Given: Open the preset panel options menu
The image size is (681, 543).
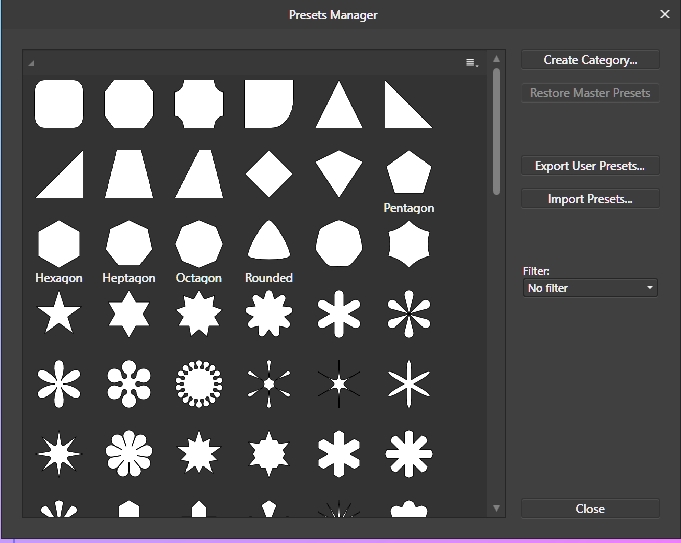Looking at the screenshot, I should tap(472, 63).
